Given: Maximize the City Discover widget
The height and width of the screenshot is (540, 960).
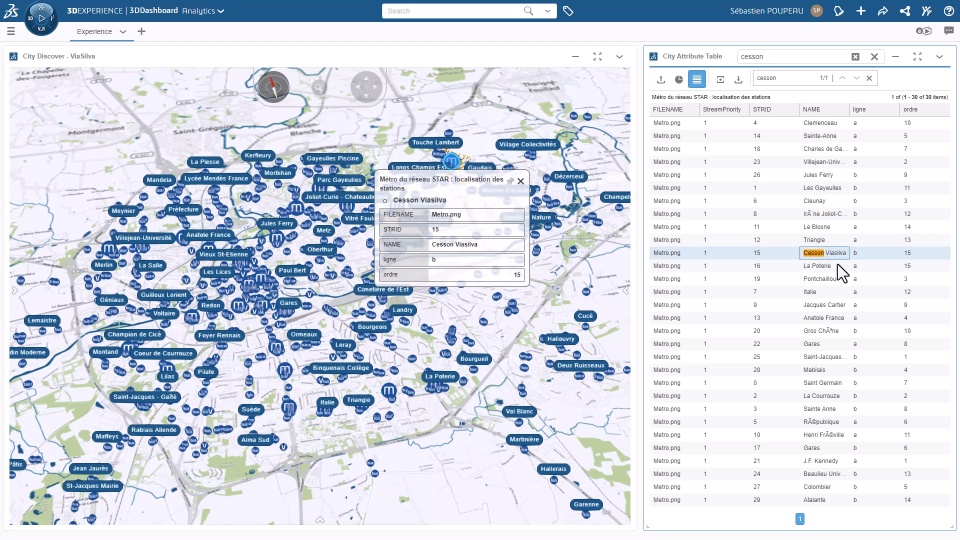Looking at the screenshot, I should tap(598, 56).
